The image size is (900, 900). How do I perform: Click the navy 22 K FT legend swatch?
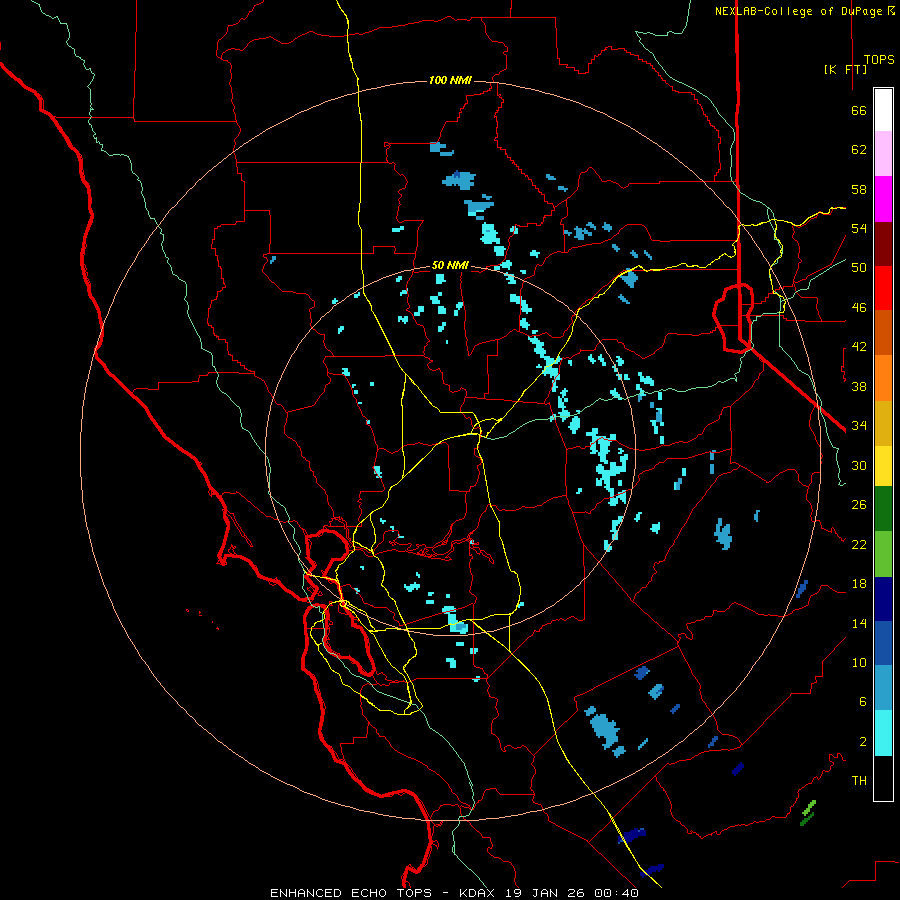pos(883,599)
